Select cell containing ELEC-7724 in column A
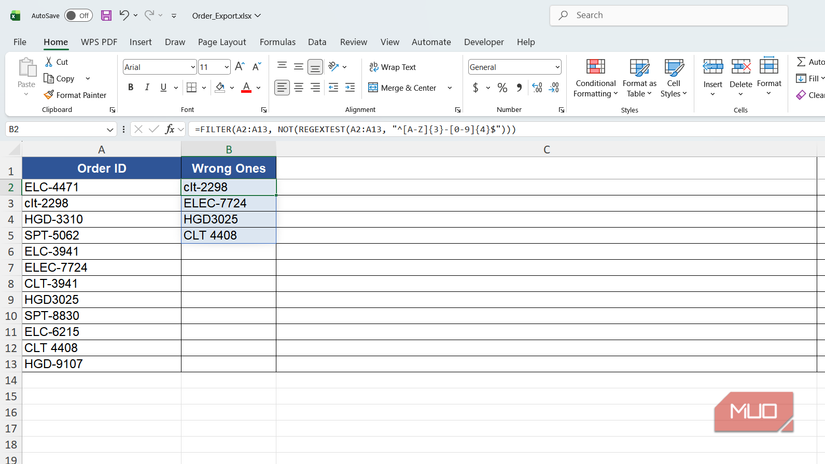 click(102, 268)
